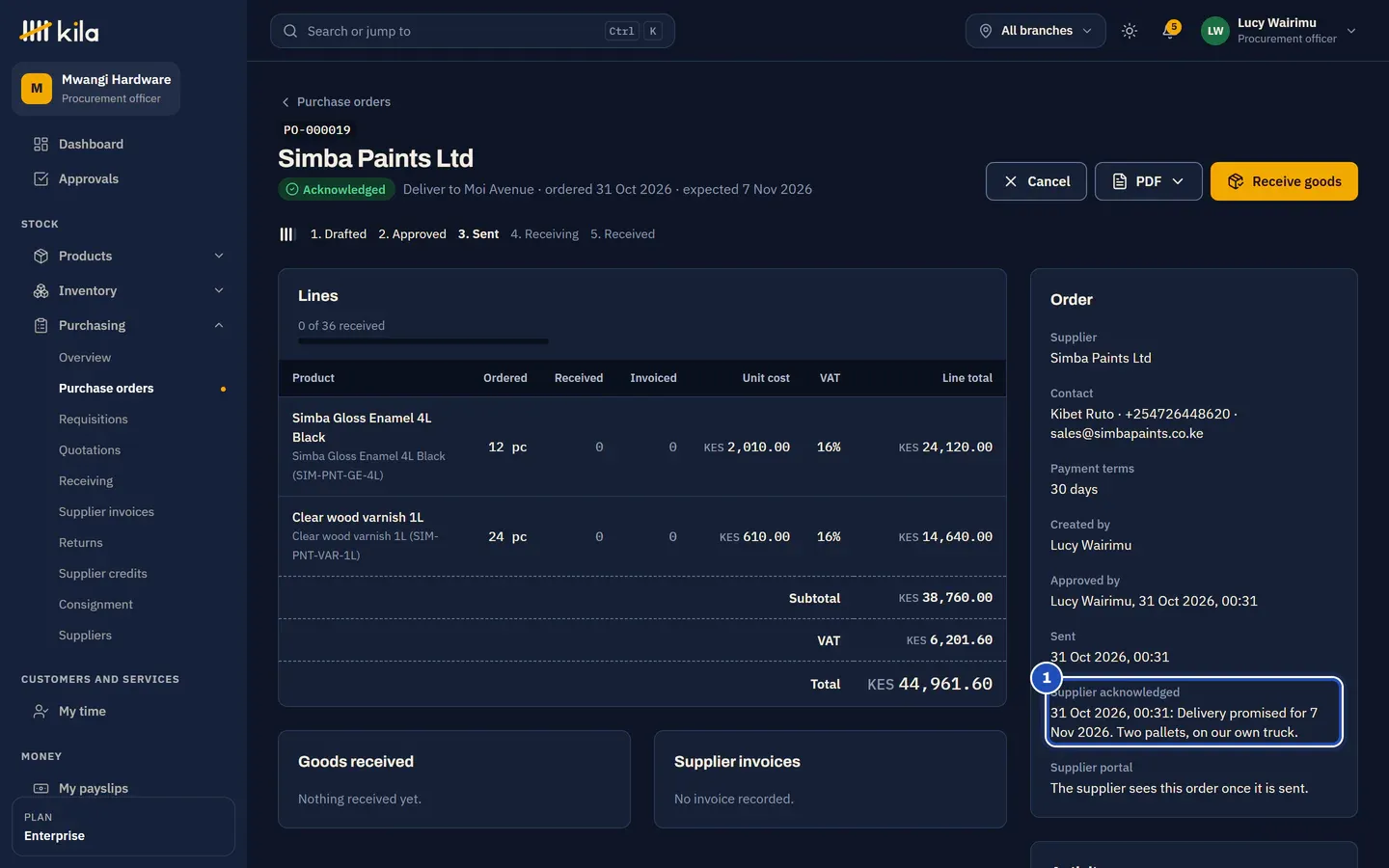The height and width of the screenshot is (868, 1389).
Task: Click the Products box icon
Action: click(41, 257)
